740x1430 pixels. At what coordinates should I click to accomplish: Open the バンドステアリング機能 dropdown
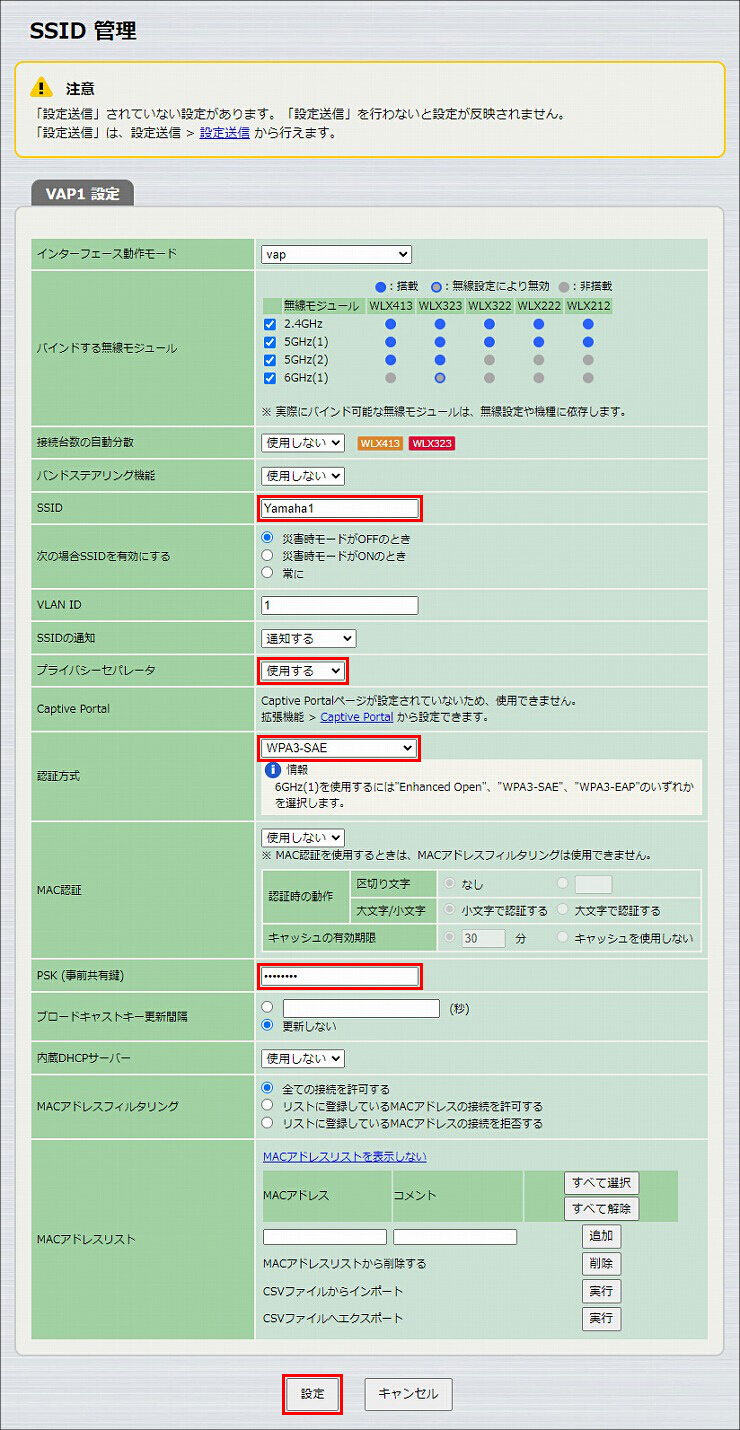[x=303, y=476]
